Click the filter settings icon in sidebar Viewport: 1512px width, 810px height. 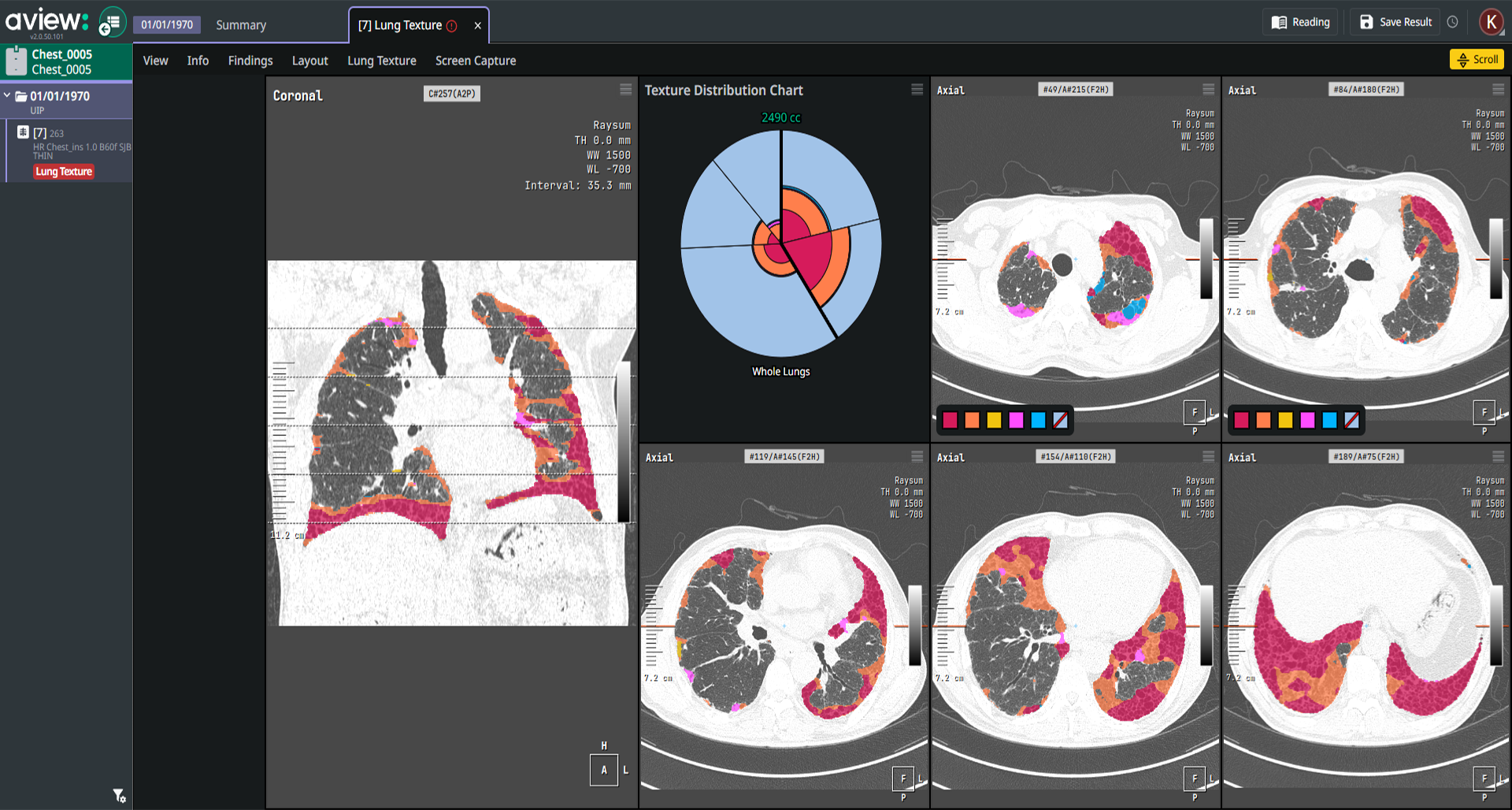[x=119, y=796]
